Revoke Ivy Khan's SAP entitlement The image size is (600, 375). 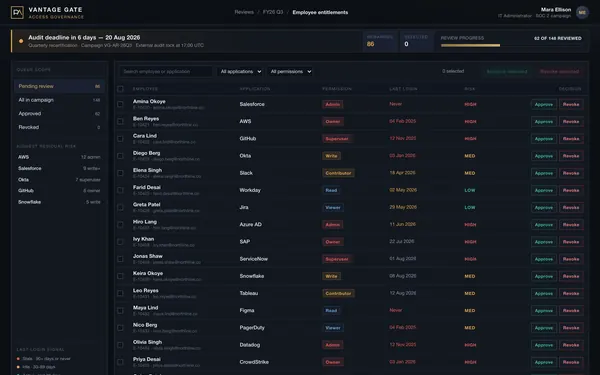pos(571,242)
